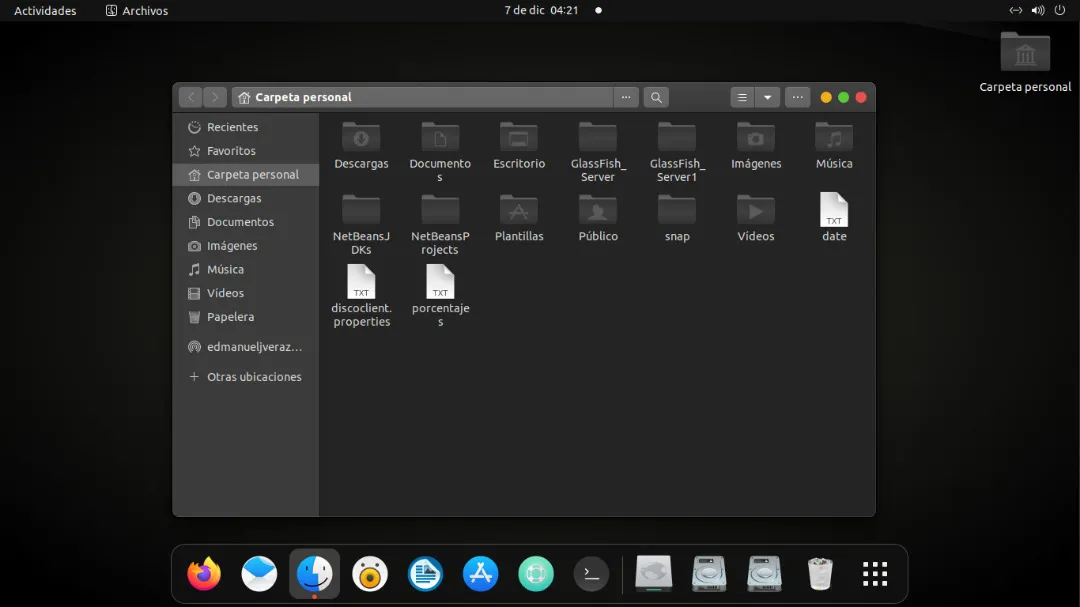Open the trash can in dock
This screenshot has width=1080, height=607.
[x=820, y=573]
